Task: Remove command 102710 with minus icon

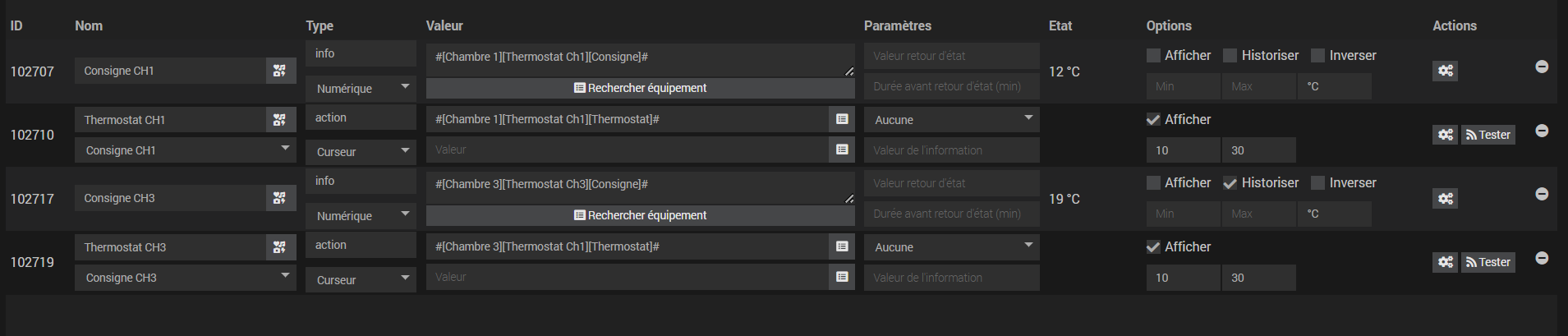Action: coord(1542,131)
